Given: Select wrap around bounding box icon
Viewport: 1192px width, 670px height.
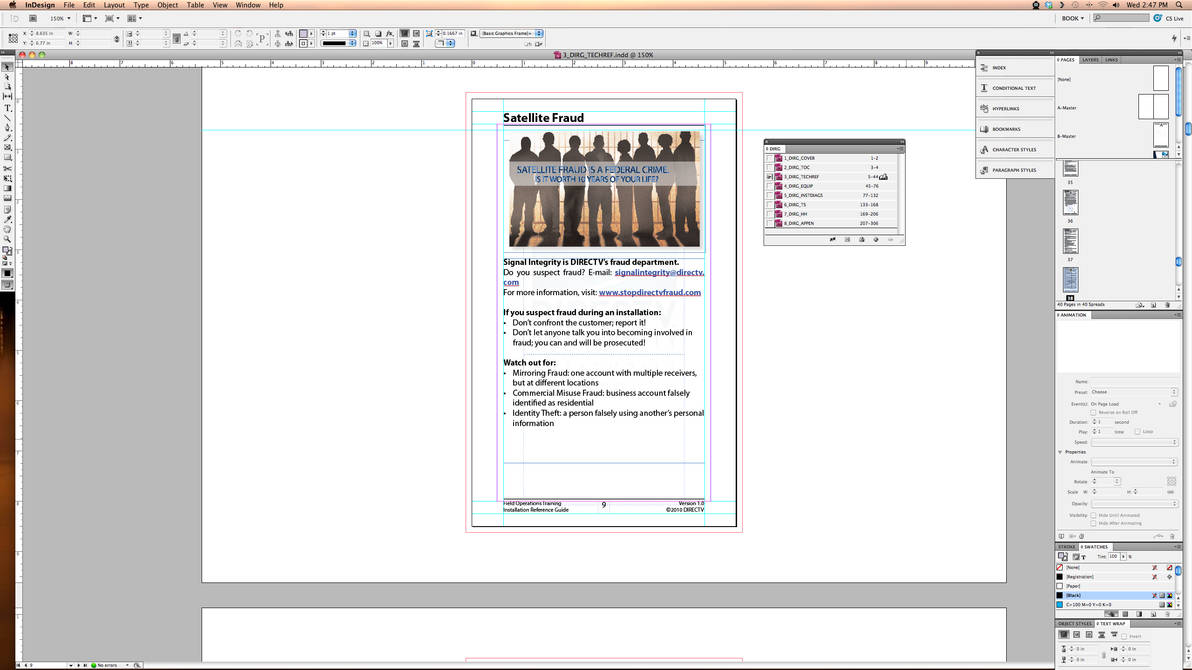Looking at the screenshot, I should tap(1076, 635).
